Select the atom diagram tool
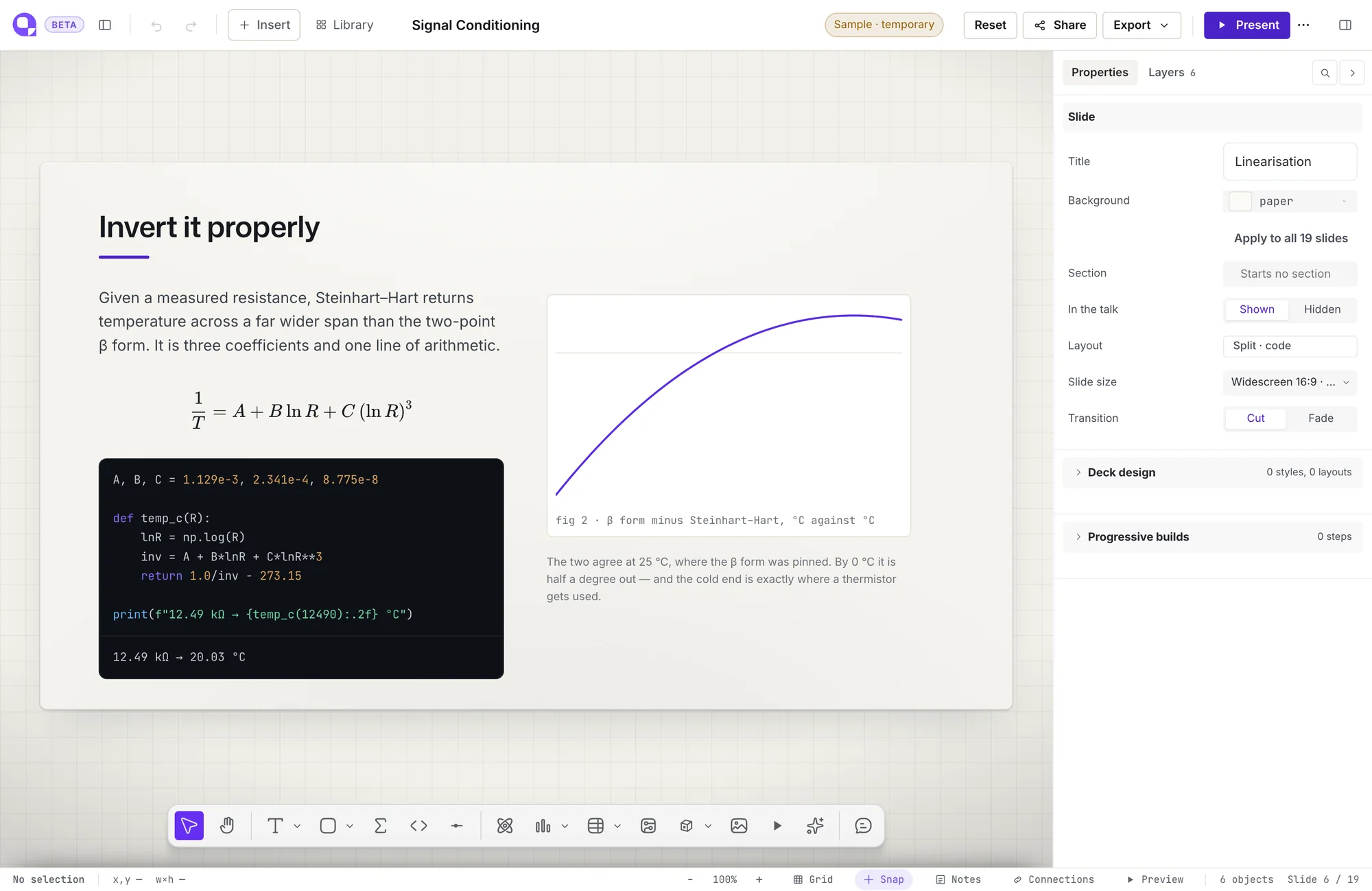This screenshot has width=1372, height=891. pos(505,826)
